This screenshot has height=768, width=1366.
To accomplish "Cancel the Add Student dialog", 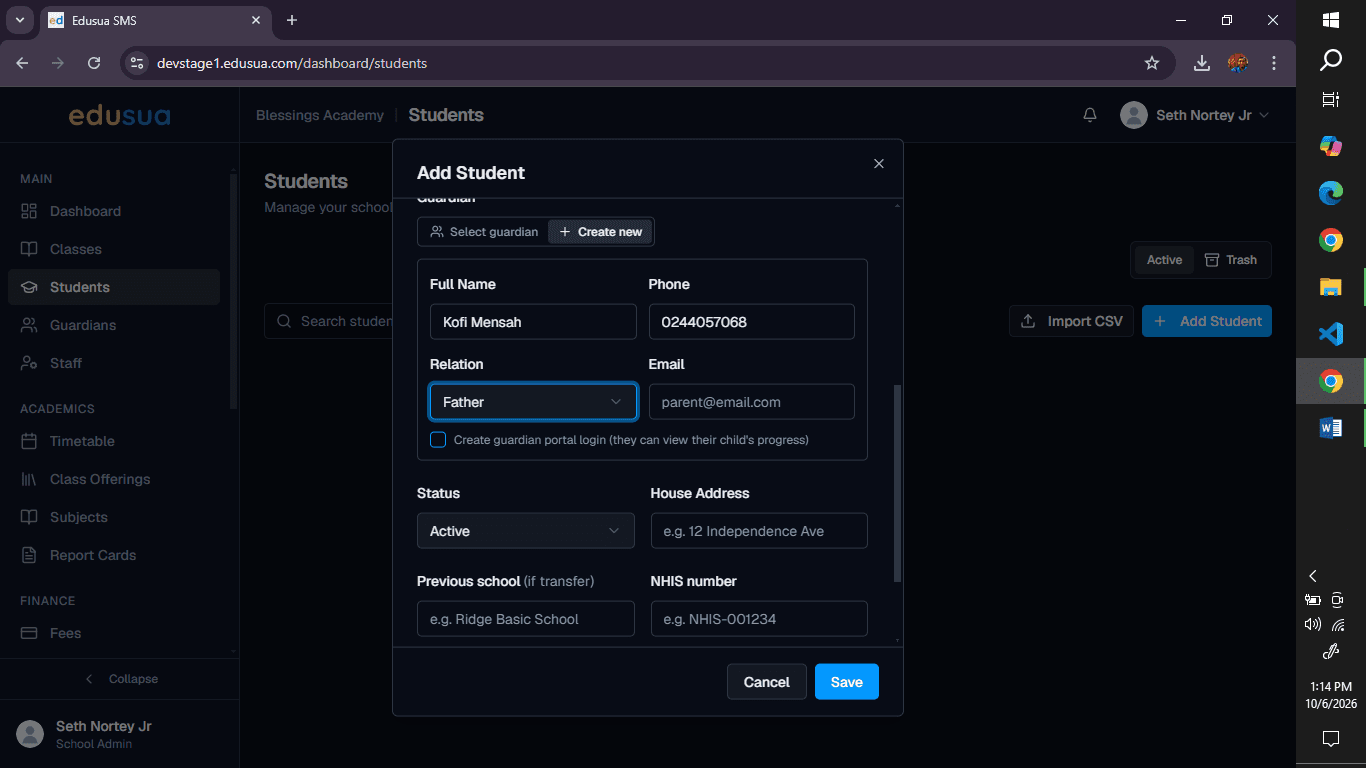I will click(x=767, y=682).
